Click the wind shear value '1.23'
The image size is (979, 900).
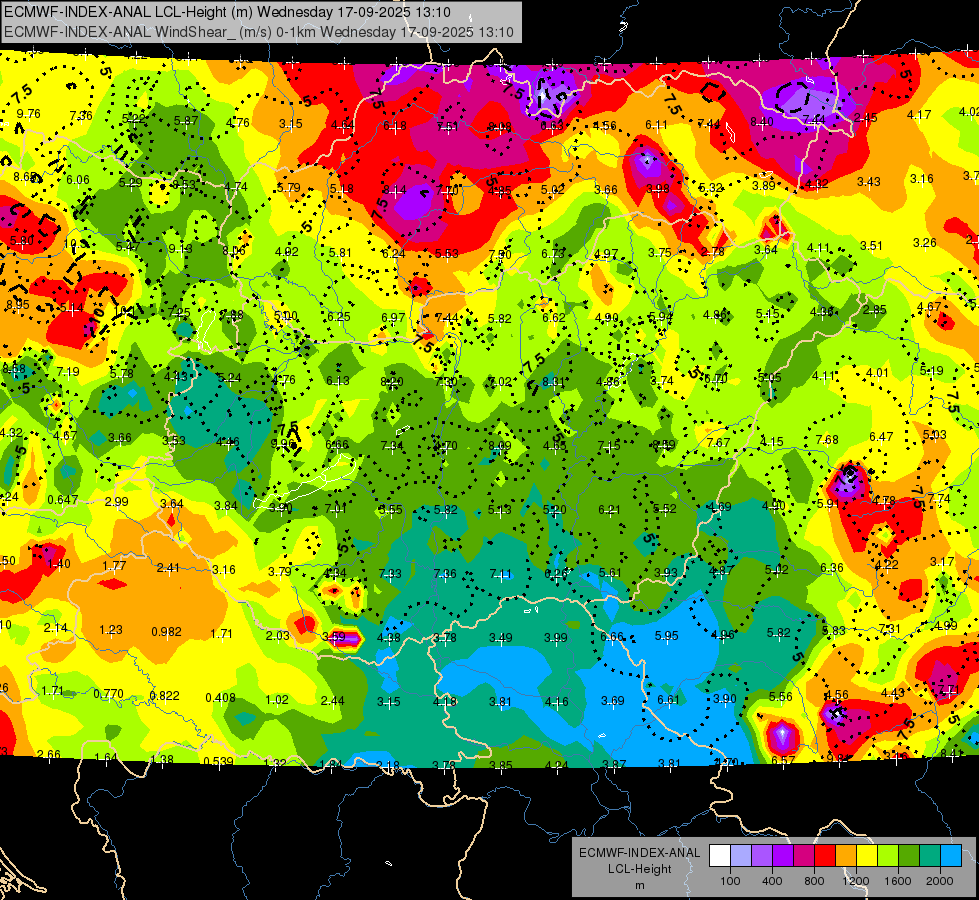(x=111, y=630)
